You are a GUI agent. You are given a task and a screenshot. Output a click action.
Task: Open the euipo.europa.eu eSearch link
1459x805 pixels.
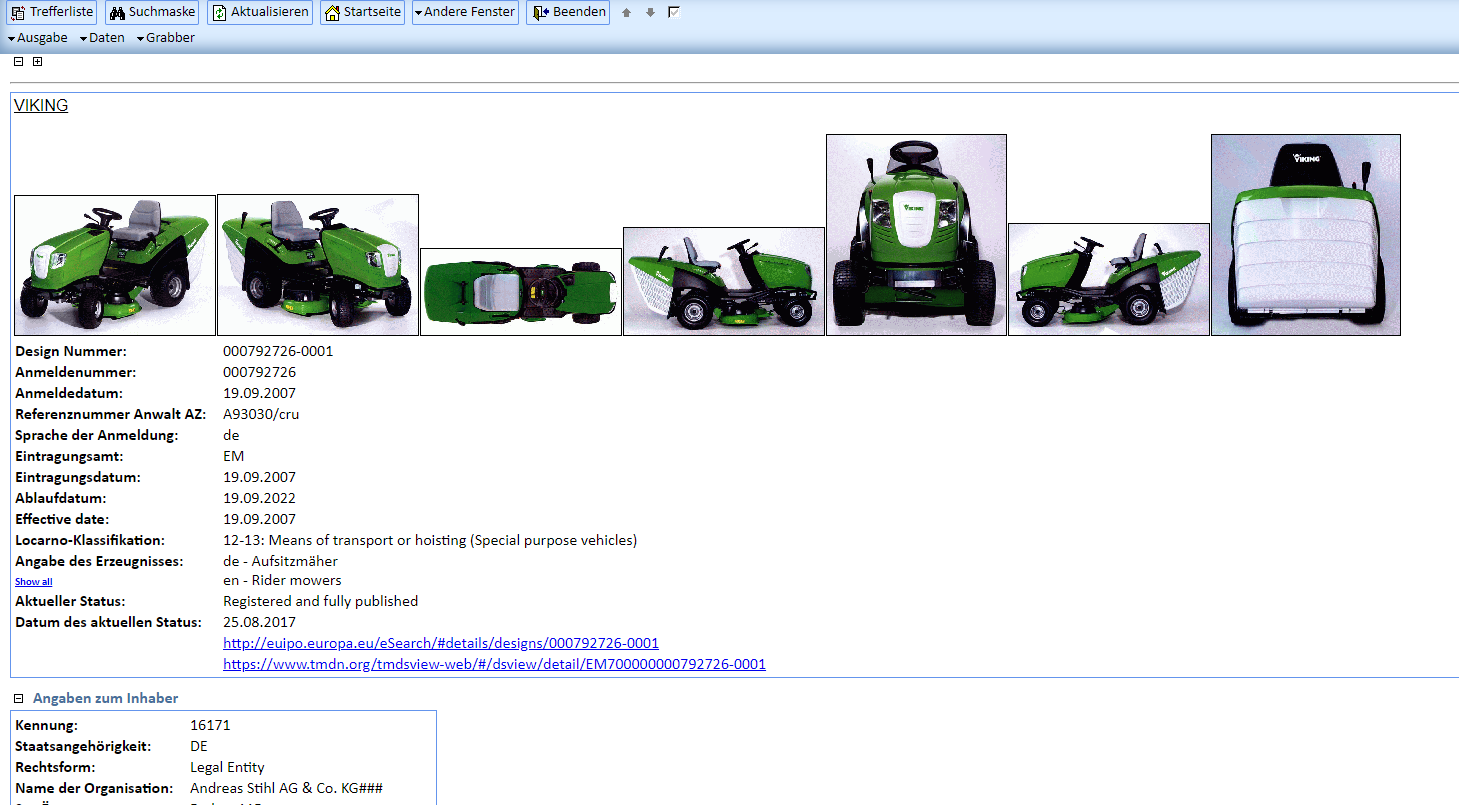tap(441, 643)
